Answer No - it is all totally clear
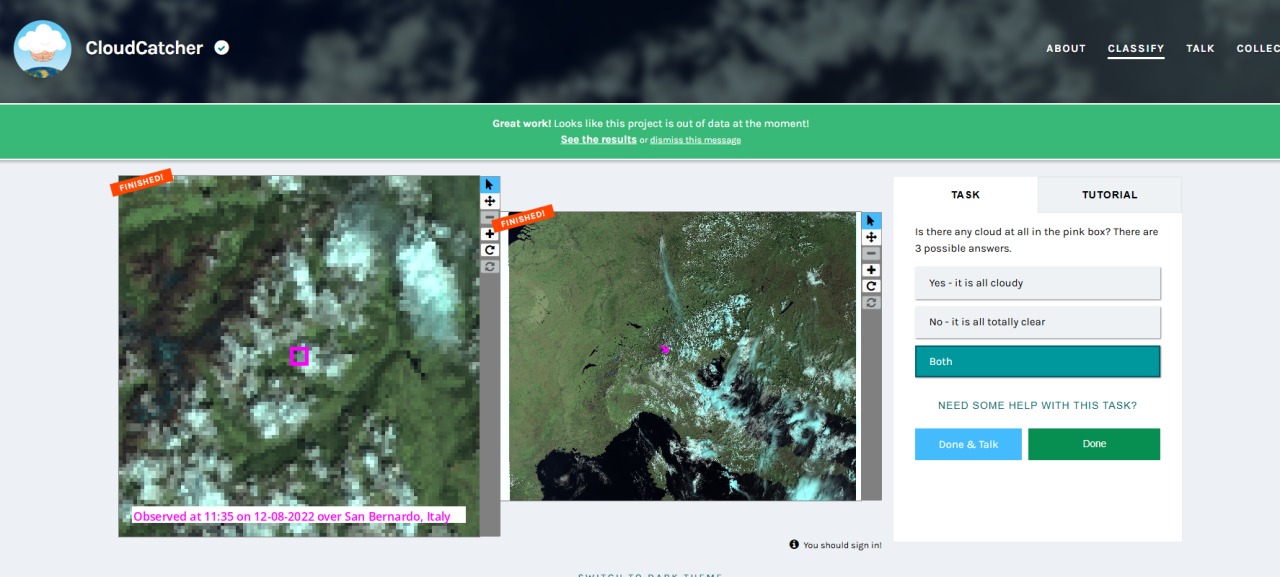 pyautogui.click(x=1038, y=322)
